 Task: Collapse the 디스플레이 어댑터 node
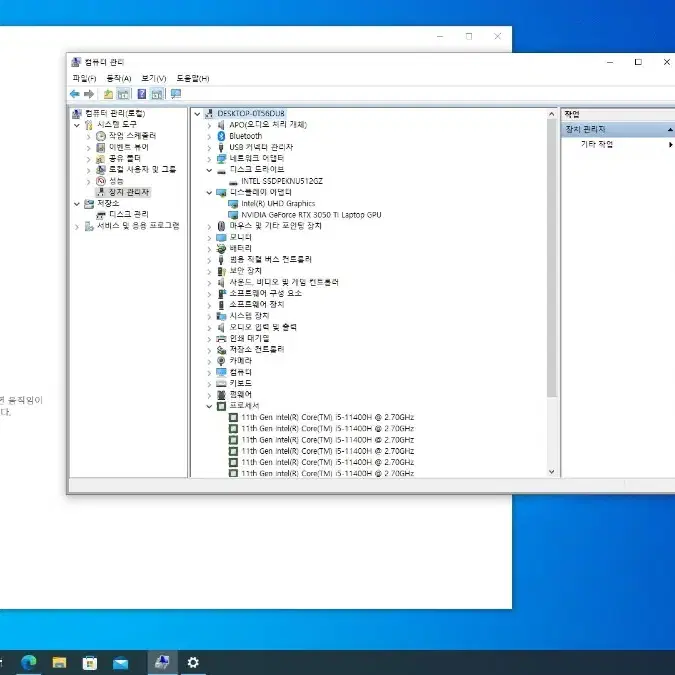(x=209, y=192)
